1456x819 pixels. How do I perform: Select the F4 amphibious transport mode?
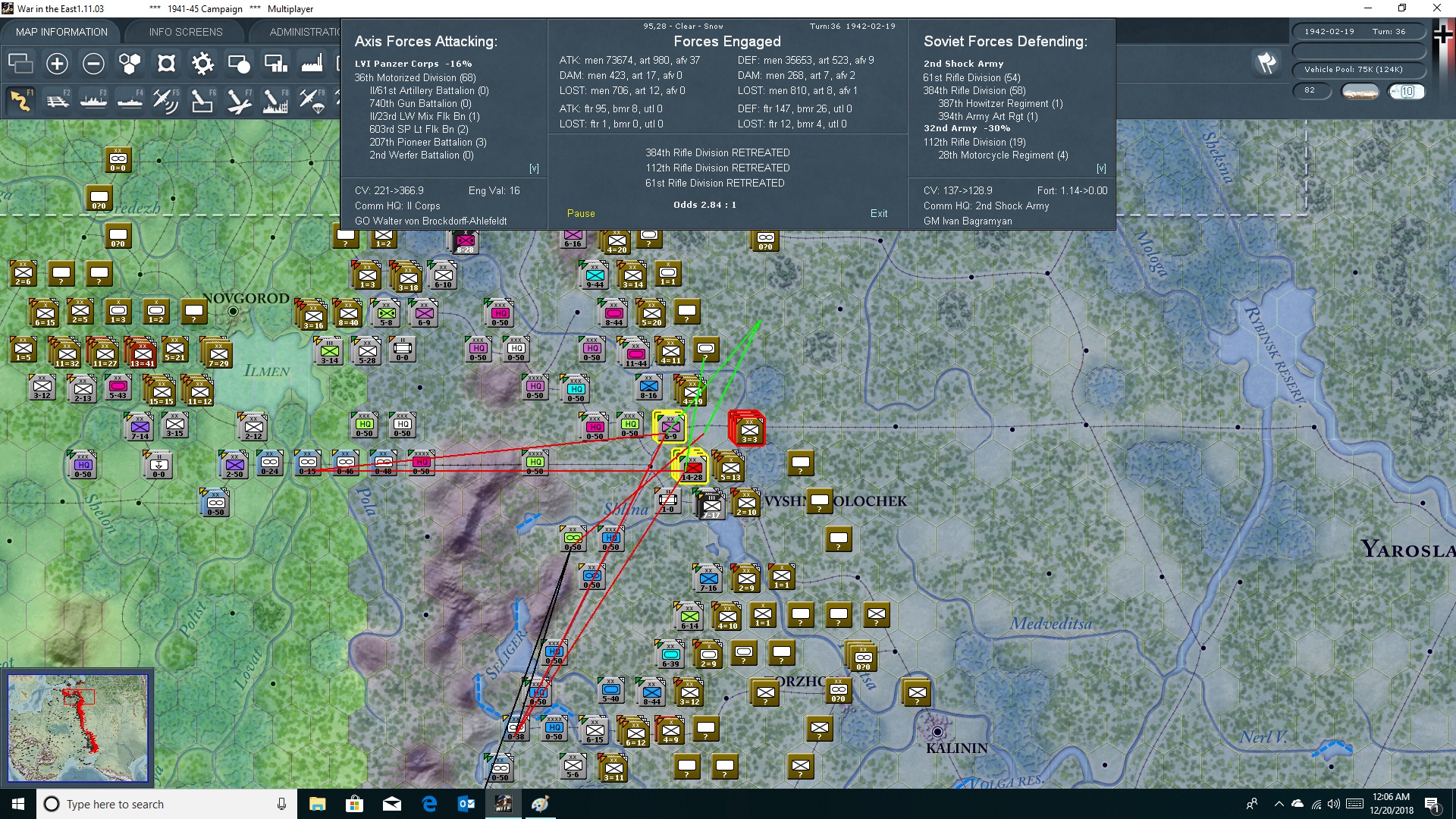(130, 100)
